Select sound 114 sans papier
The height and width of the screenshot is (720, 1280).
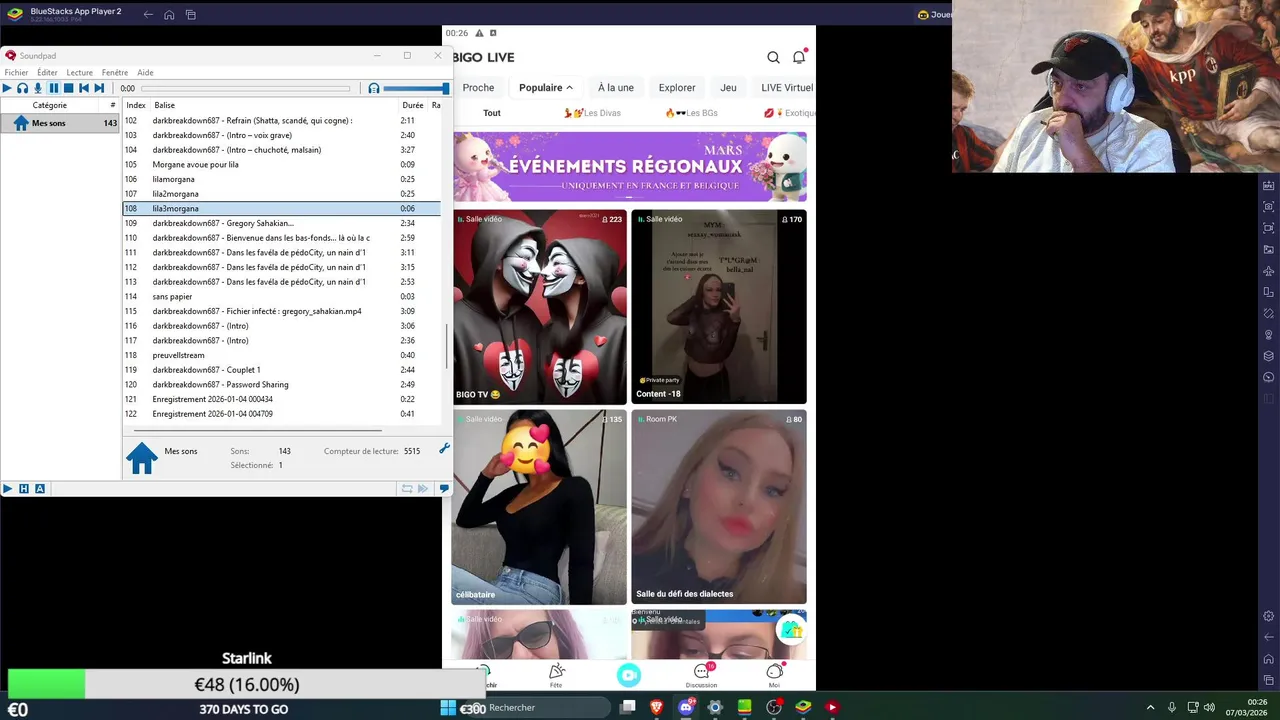coord(282,296)
